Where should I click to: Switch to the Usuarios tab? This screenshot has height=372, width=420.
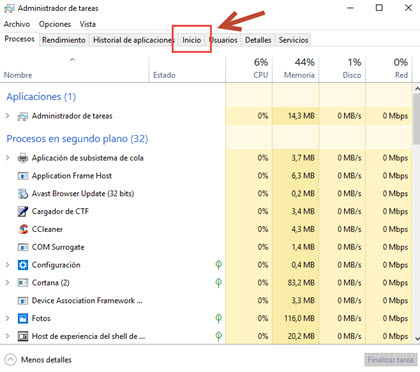pos(224,40)
